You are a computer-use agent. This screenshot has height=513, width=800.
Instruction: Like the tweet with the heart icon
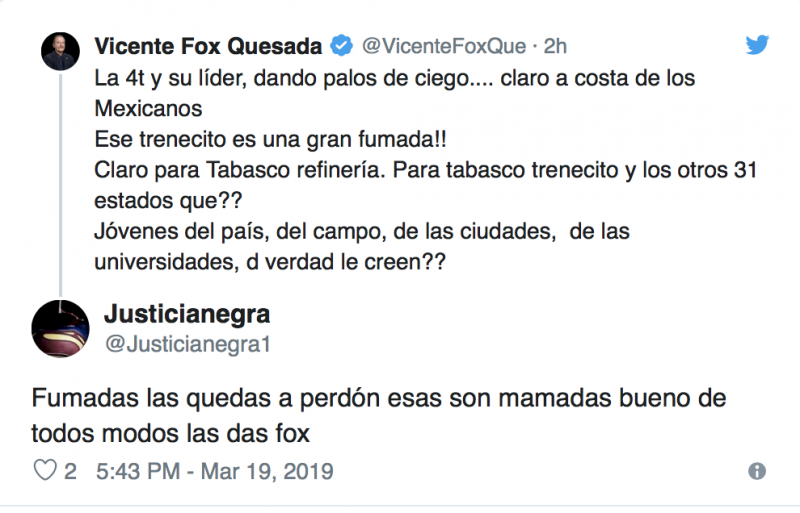pyautogui.click(x=44, y=470)
